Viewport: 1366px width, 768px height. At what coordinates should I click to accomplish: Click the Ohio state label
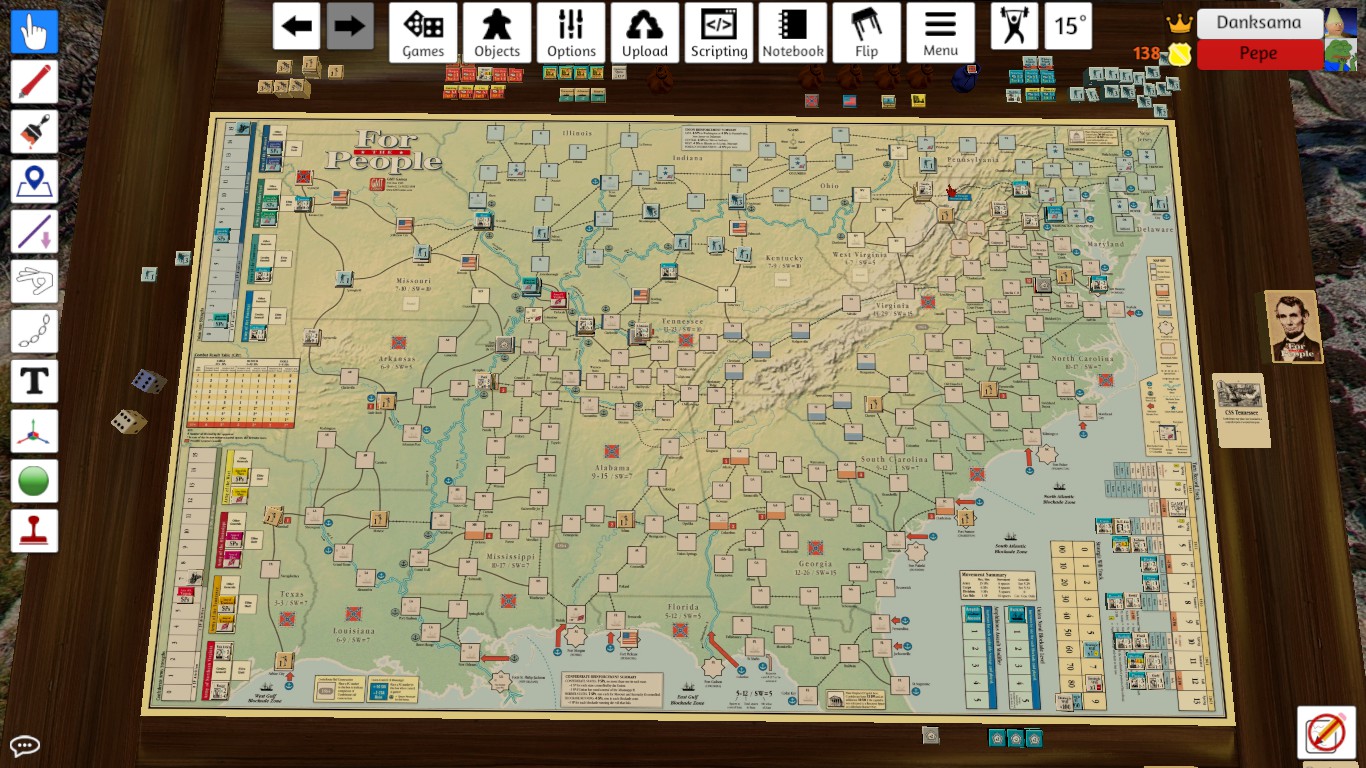(x=830, y=186)
